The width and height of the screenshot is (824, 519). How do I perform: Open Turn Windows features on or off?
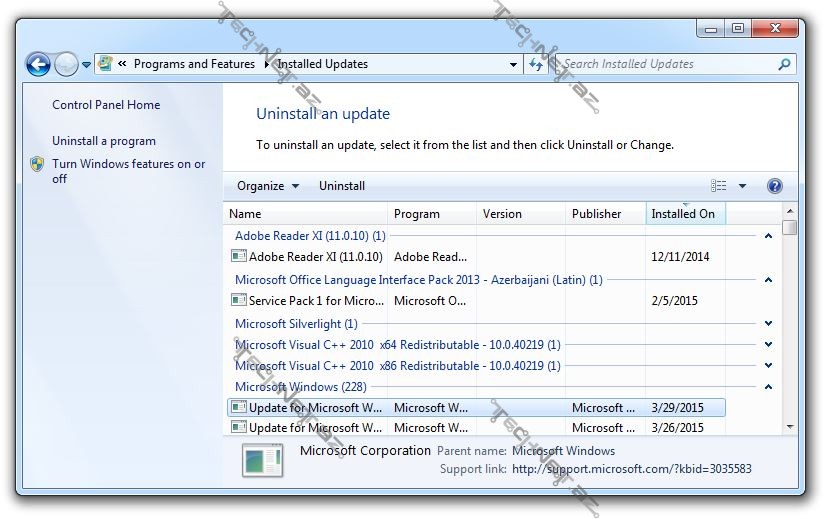pos(128,171)
